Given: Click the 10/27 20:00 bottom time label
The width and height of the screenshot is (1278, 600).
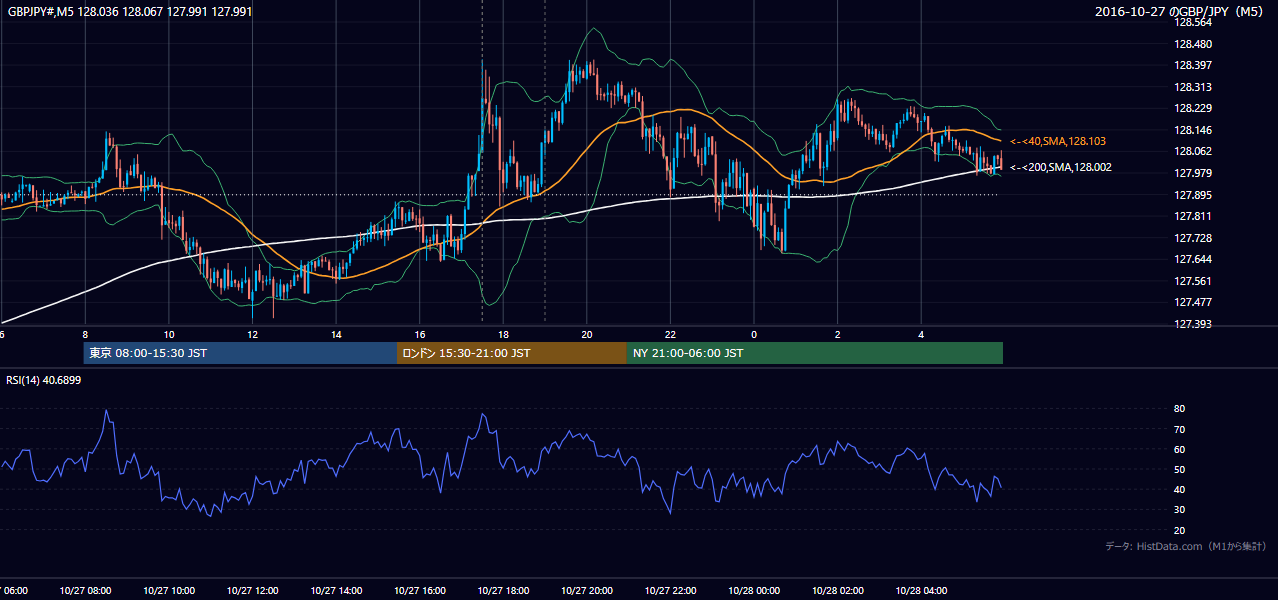Looking at the screenshot, I should pyautogui.click(x=586, y=591).
